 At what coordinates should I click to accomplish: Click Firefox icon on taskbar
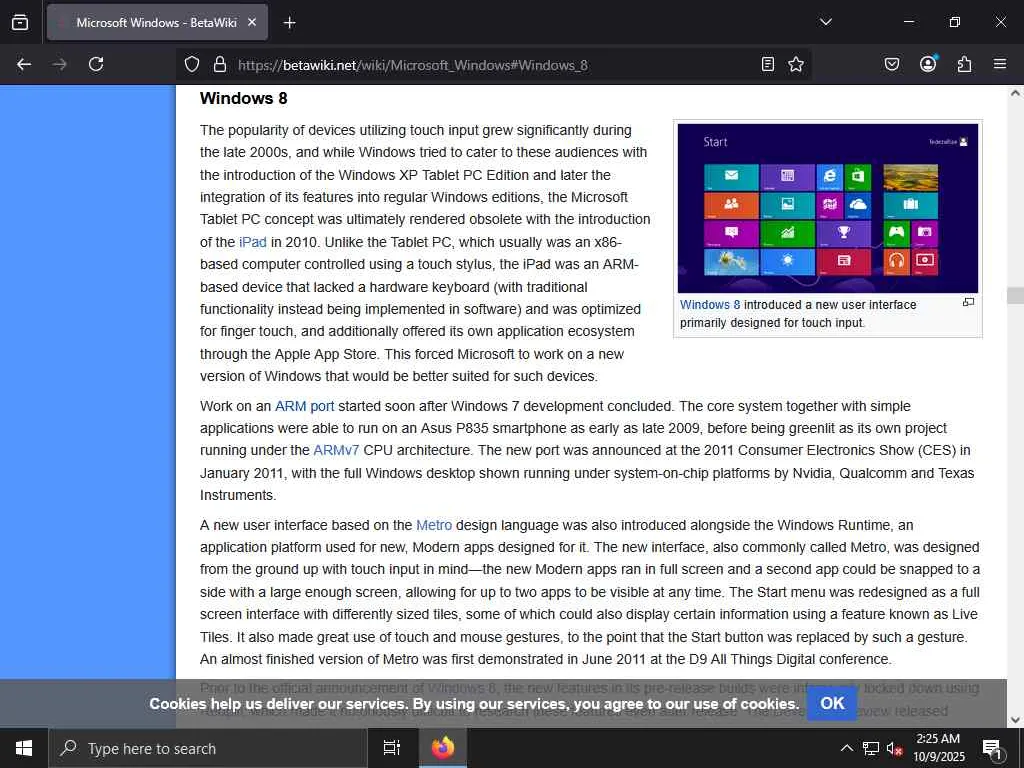click(x=443, y=748)
